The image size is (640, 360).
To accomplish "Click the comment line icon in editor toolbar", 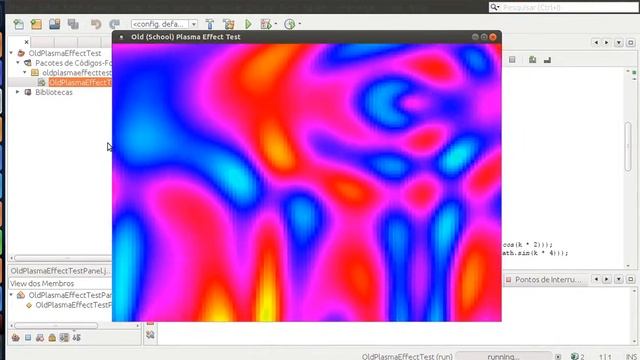I will (x=532, y=60).
